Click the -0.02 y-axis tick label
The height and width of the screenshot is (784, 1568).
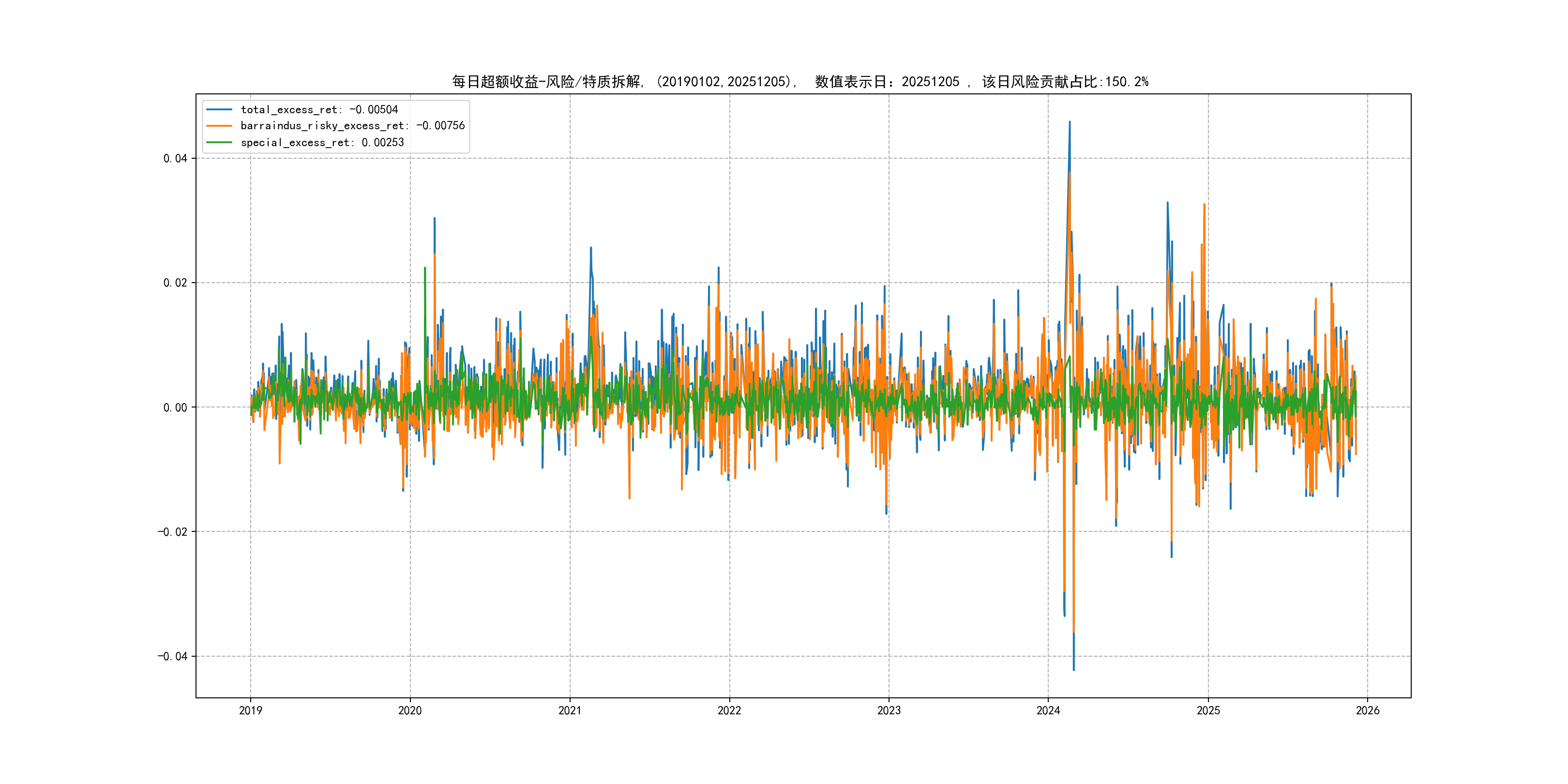pyautogui.click(x=172, y=532)
